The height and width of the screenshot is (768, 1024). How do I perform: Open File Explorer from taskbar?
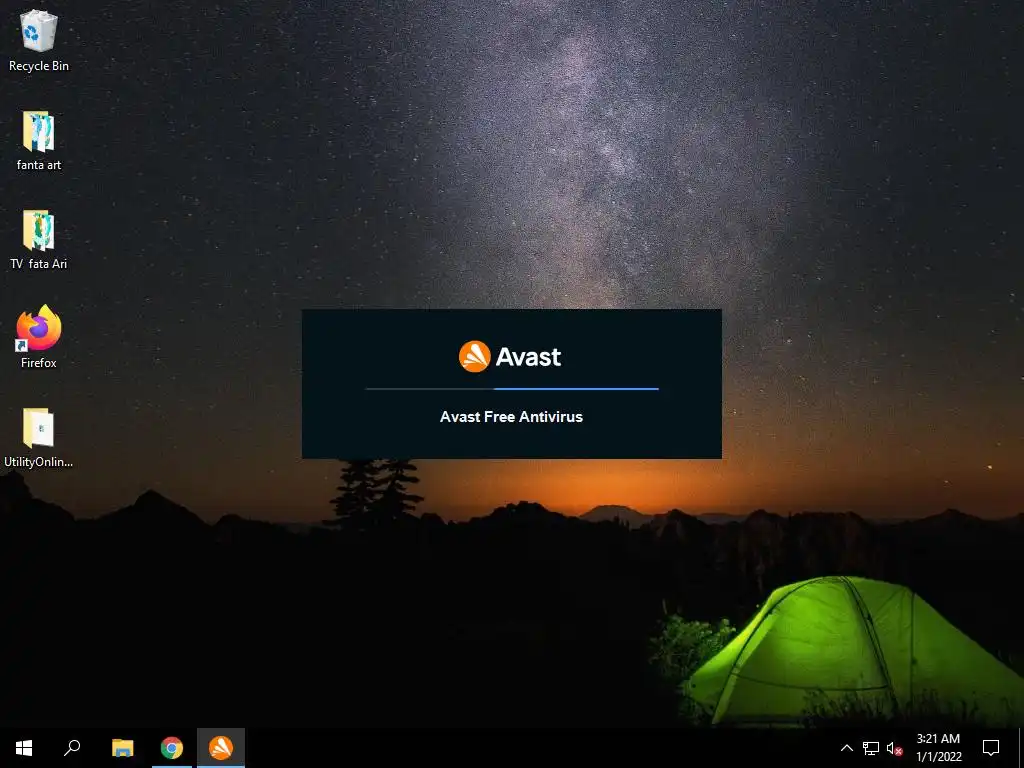pyautogui.click(x=122, y=748)
